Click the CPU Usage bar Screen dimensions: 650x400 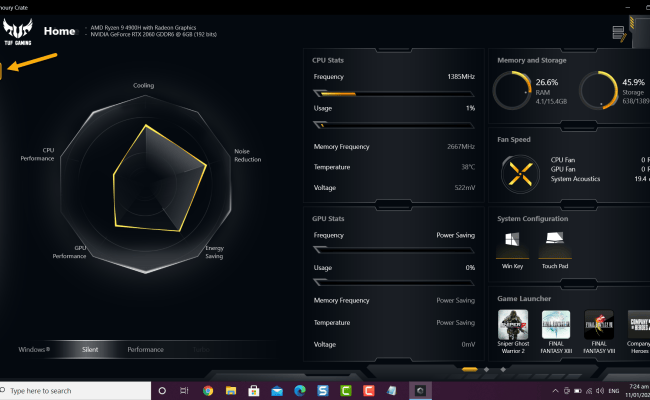394,125
